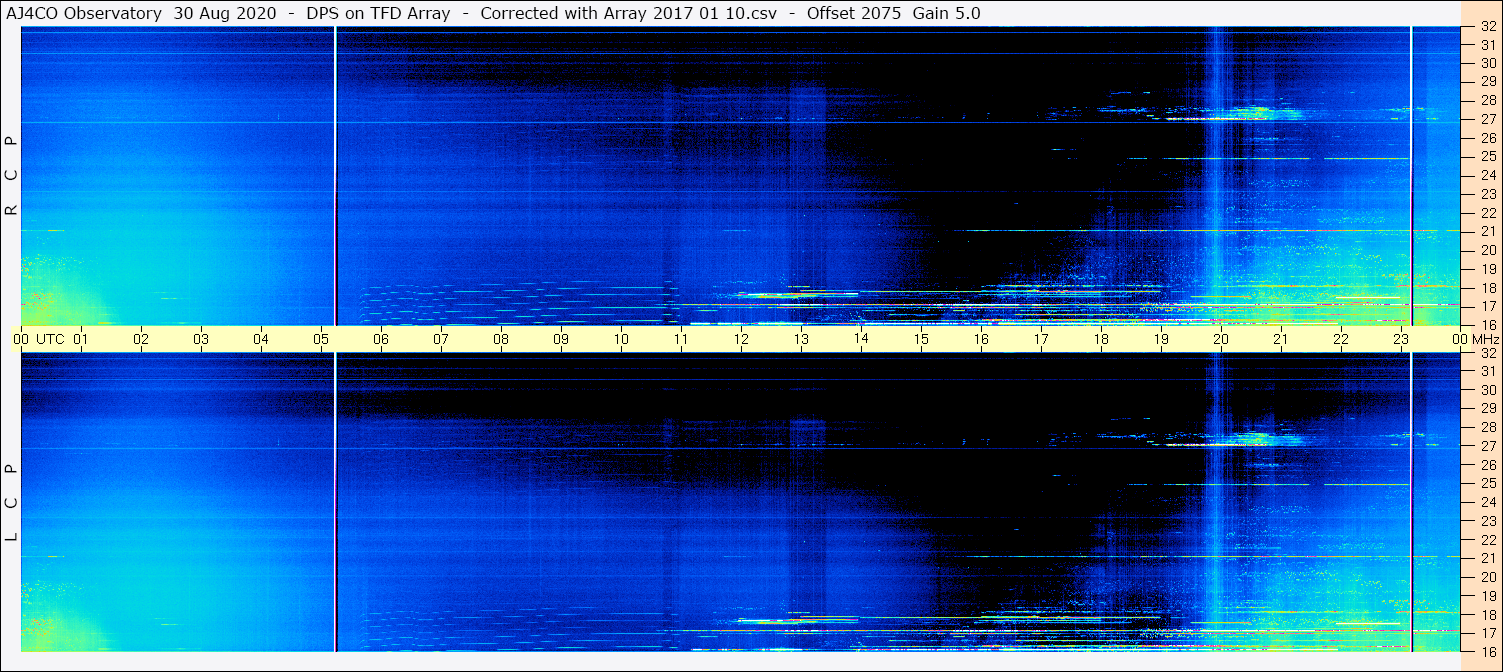Screen dimensions: 1503x672
Task: Click the 09 hour mark on time axis
Action: 561,340
